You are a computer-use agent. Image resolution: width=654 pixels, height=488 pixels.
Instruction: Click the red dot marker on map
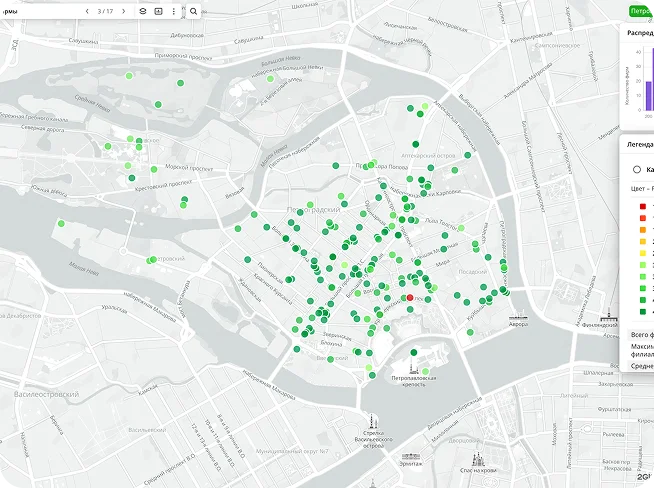410,299
